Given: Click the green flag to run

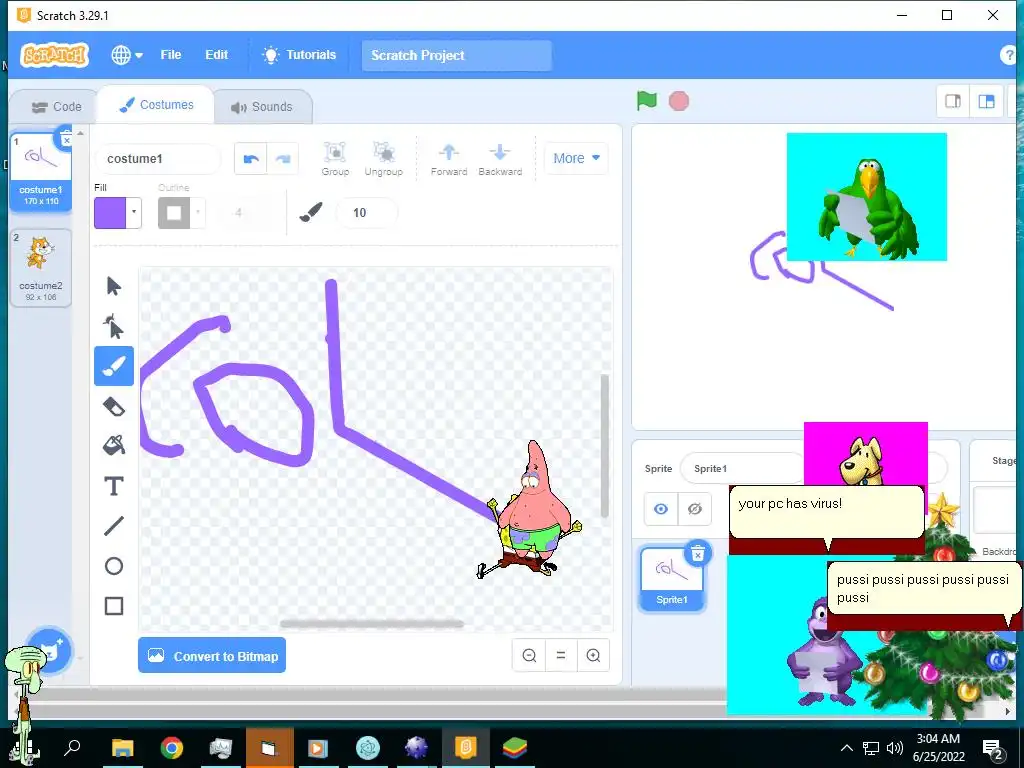Looking at the screenshot, I should [x=647, y=101].
